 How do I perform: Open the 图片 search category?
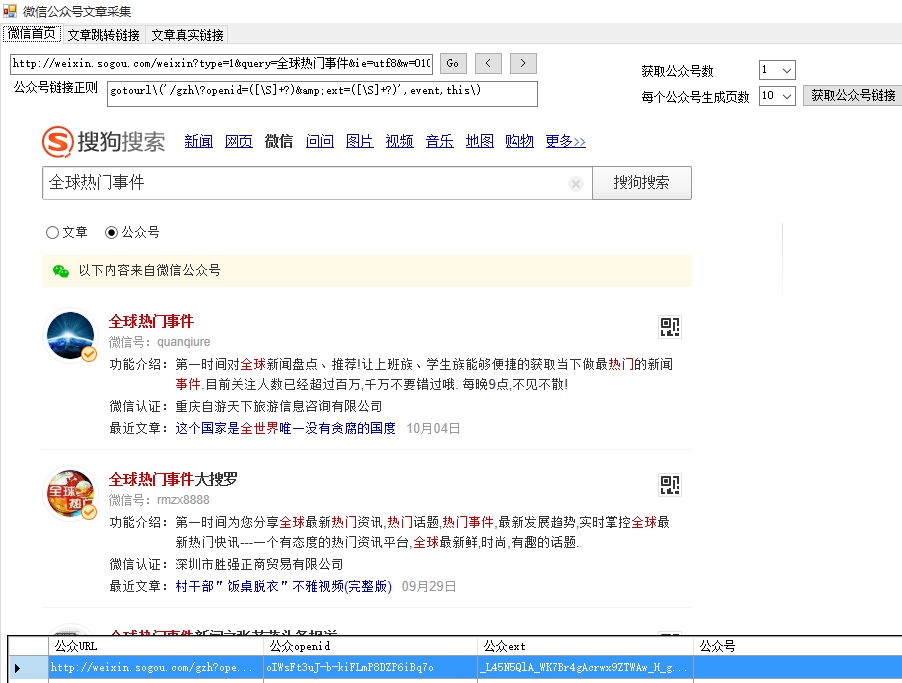pyautogui.click(x=360, y=141)
